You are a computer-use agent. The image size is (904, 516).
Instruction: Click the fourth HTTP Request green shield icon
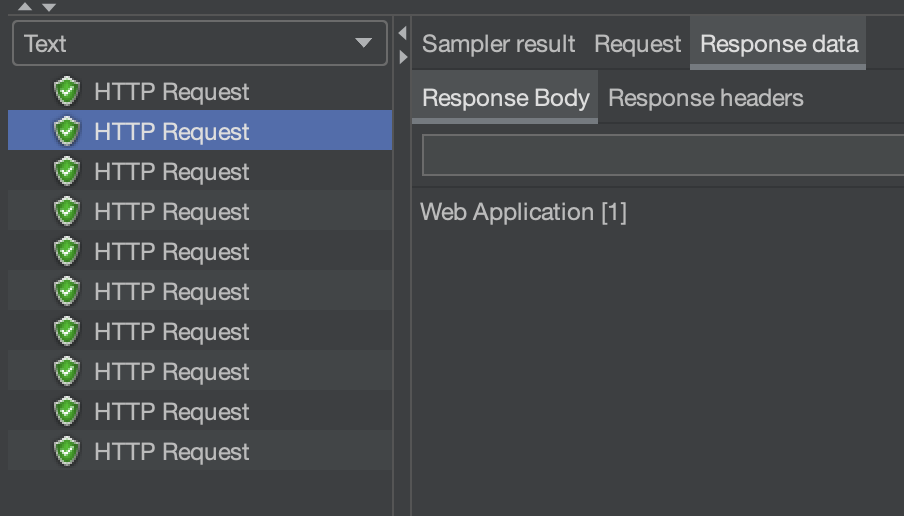[67, 212]
